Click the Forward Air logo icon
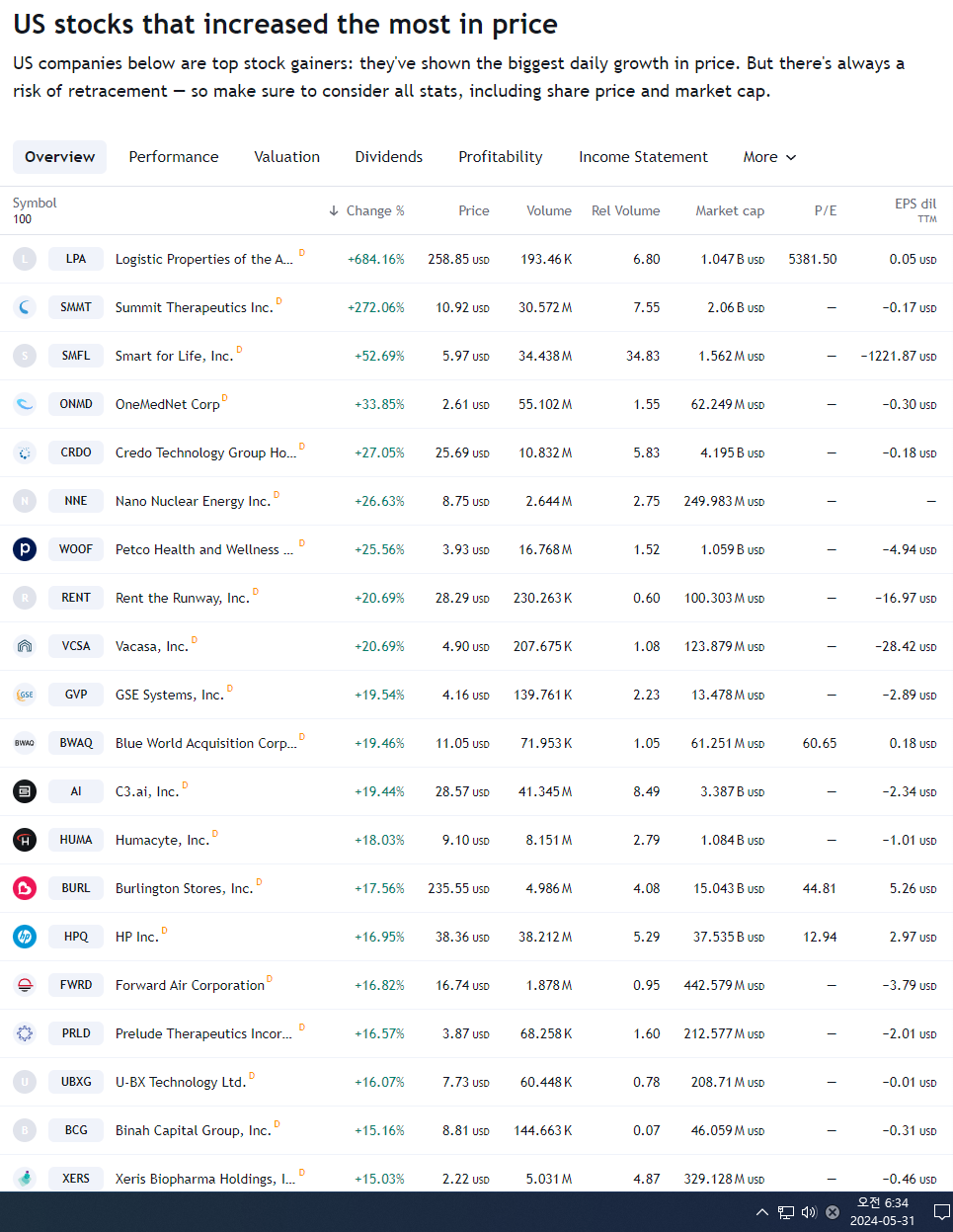 (25, 985)
